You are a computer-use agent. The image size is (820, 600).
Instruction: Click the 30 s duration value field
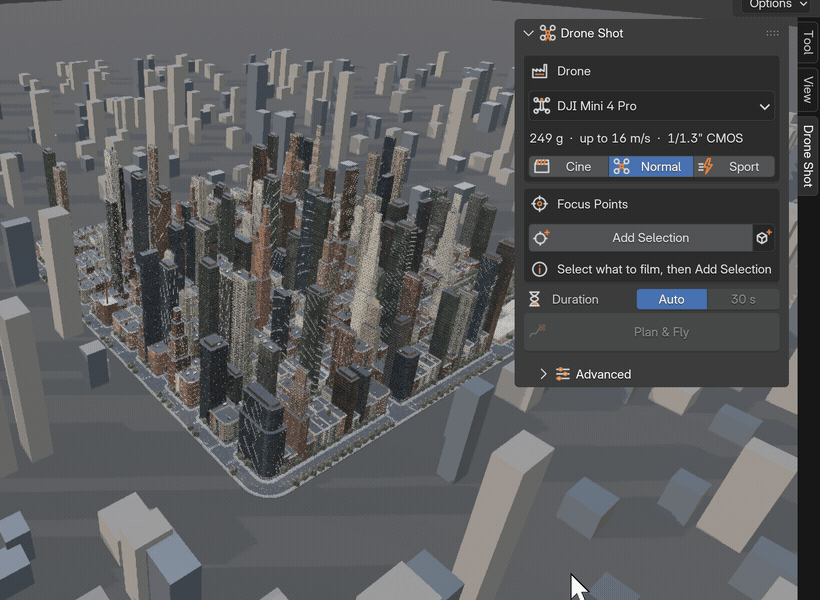743,299
